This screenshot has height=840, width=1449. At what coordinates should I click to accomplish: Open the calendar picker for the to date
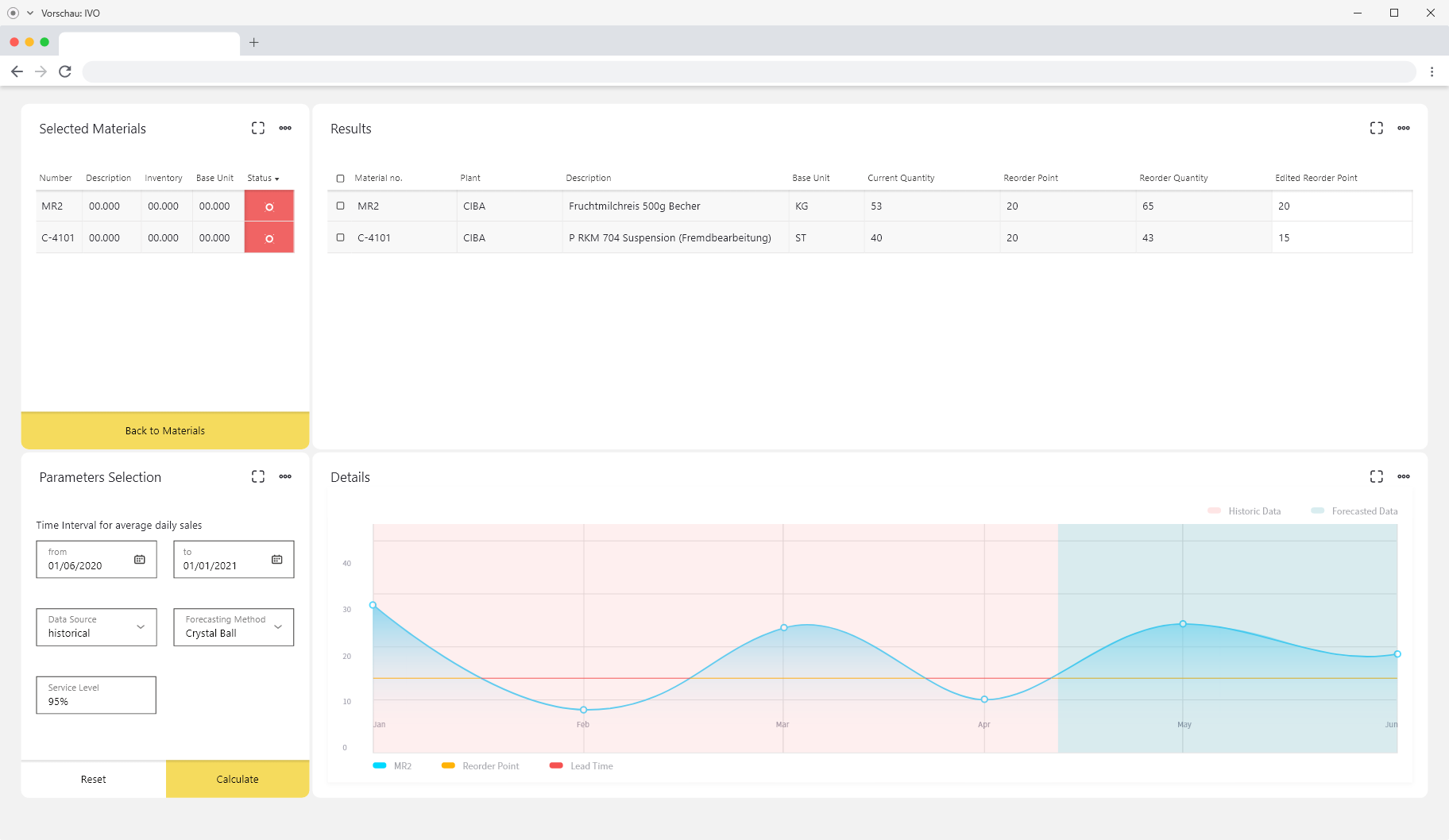coord(277,560)
